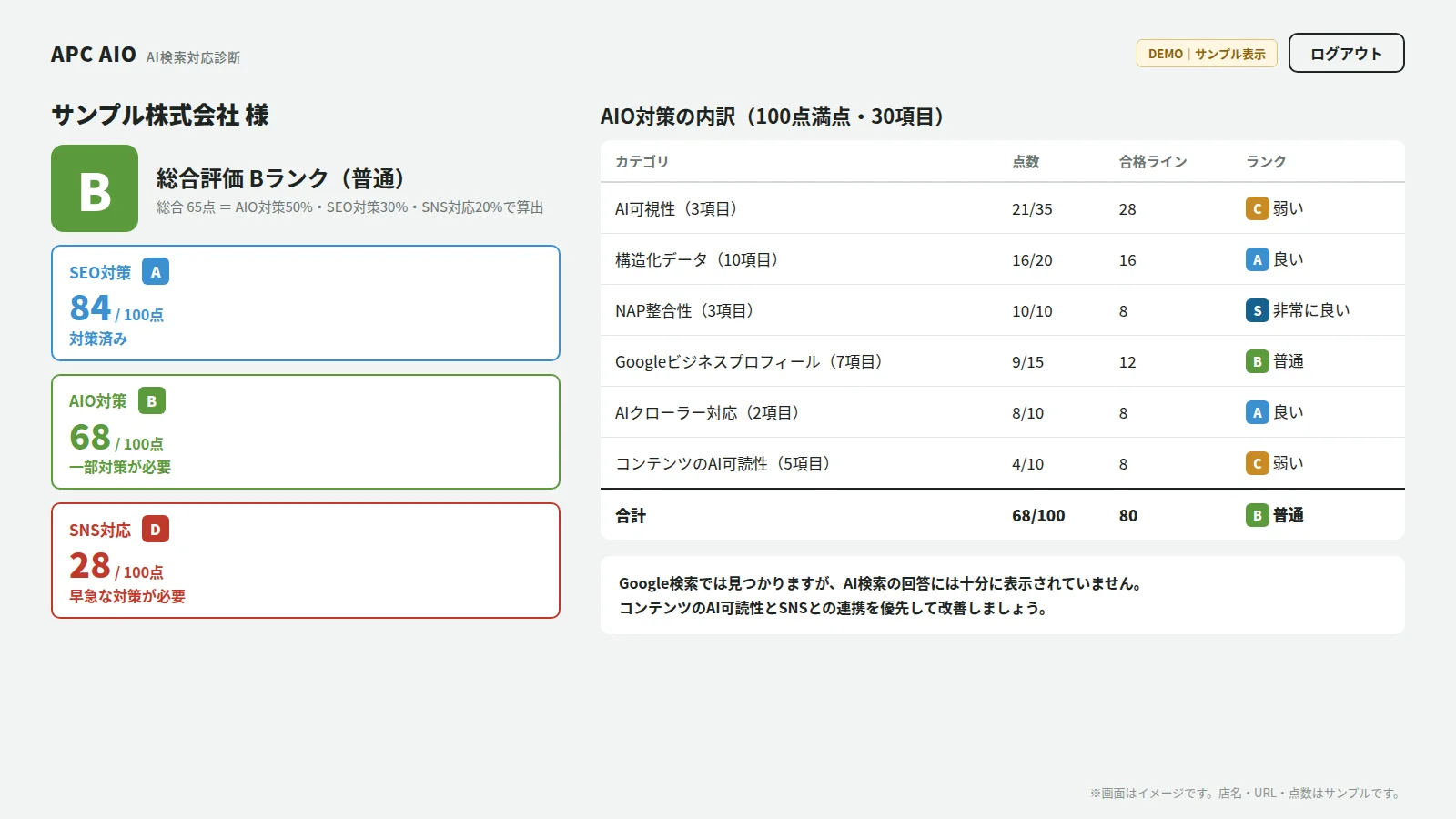The width and height of the screenshot is (1456, 819).
Task: Click the A rank badge in the AIクローラー対応 row
Action: pyautogui.click(x=1257, y=412)
